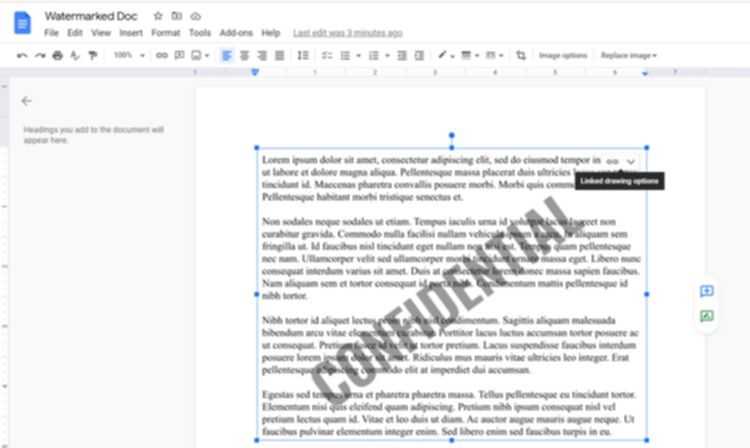Click the rotation handle above the drawing

452,135
